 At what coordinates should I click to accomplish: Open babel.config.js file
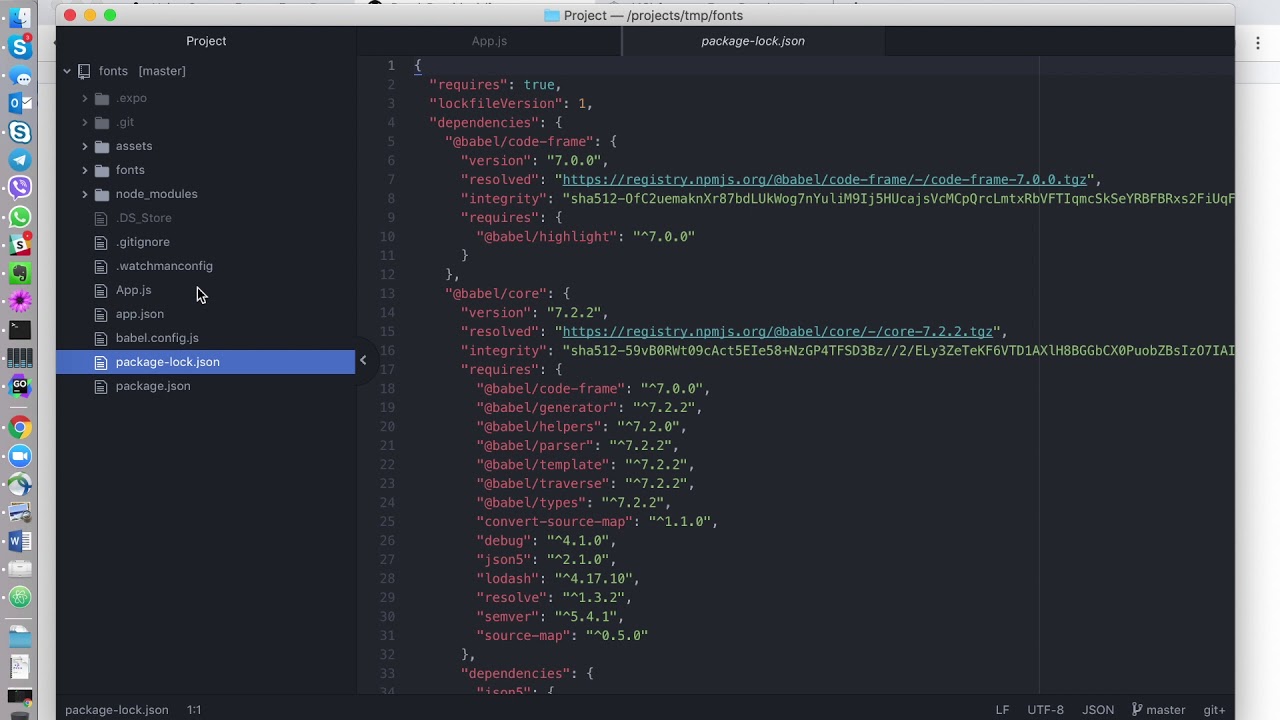(157, 338)
